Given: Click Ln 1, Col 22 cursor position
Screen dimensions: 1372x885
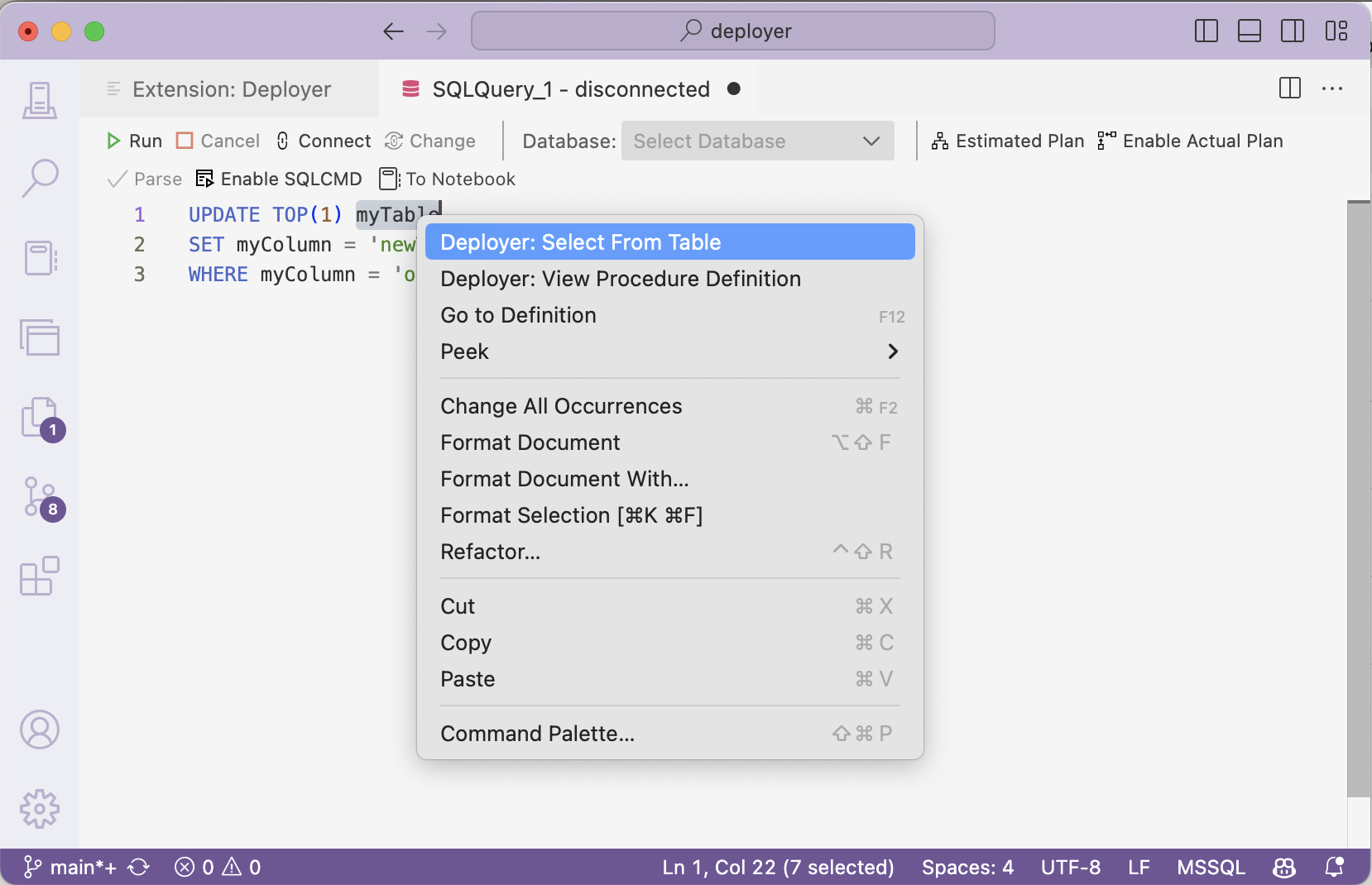Looking at the screenshot, I should coord(778,867).
